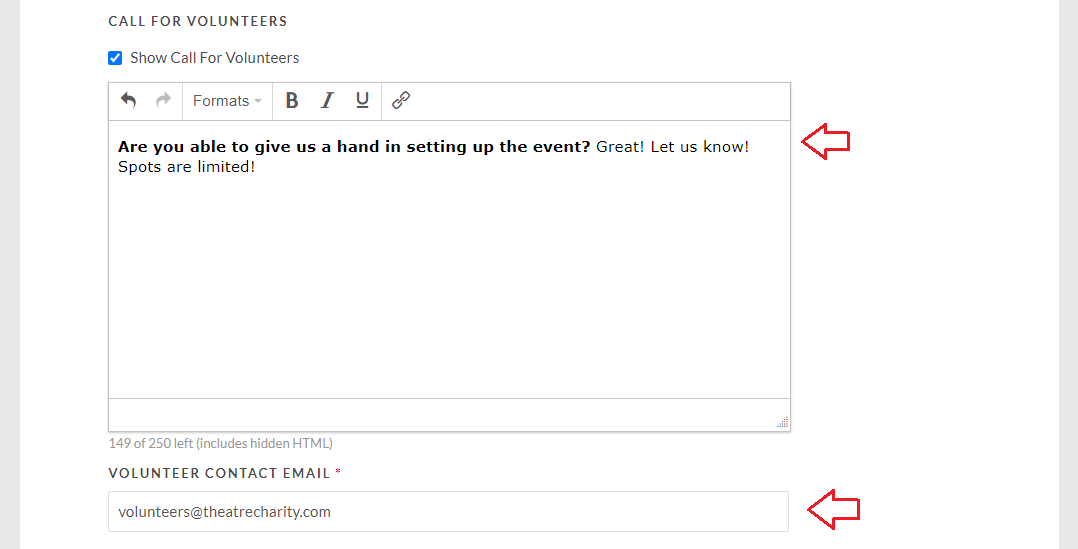Toggle bold formatting with B icon

[292, 100]
